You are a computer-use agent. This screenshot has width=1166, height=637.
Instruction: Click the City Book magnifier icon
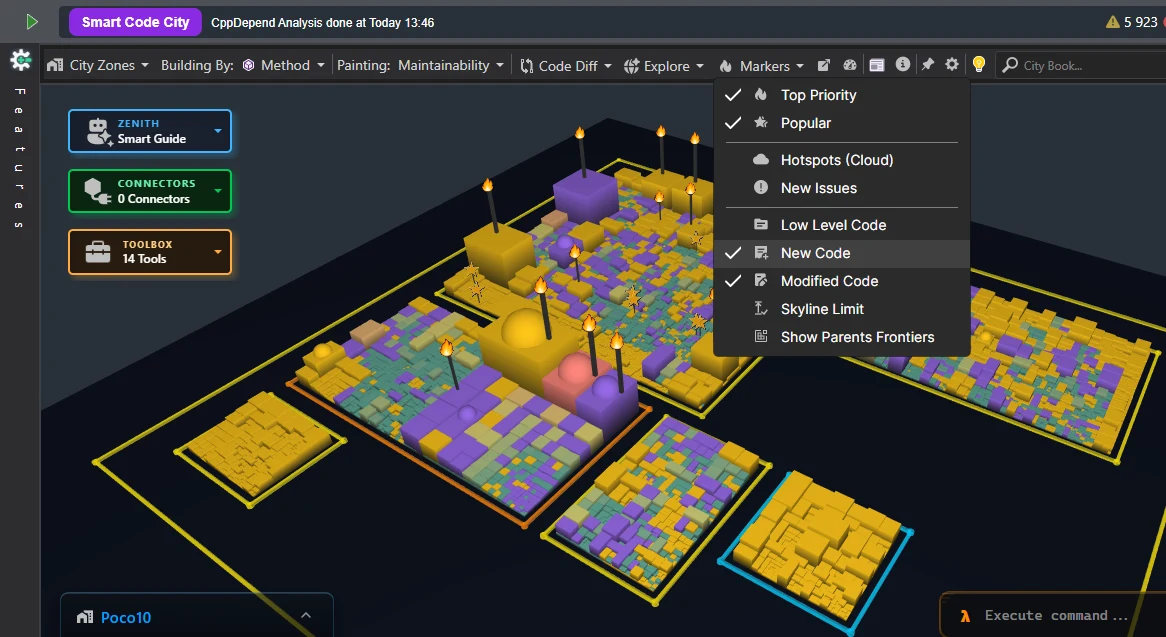click(1009, 65)
